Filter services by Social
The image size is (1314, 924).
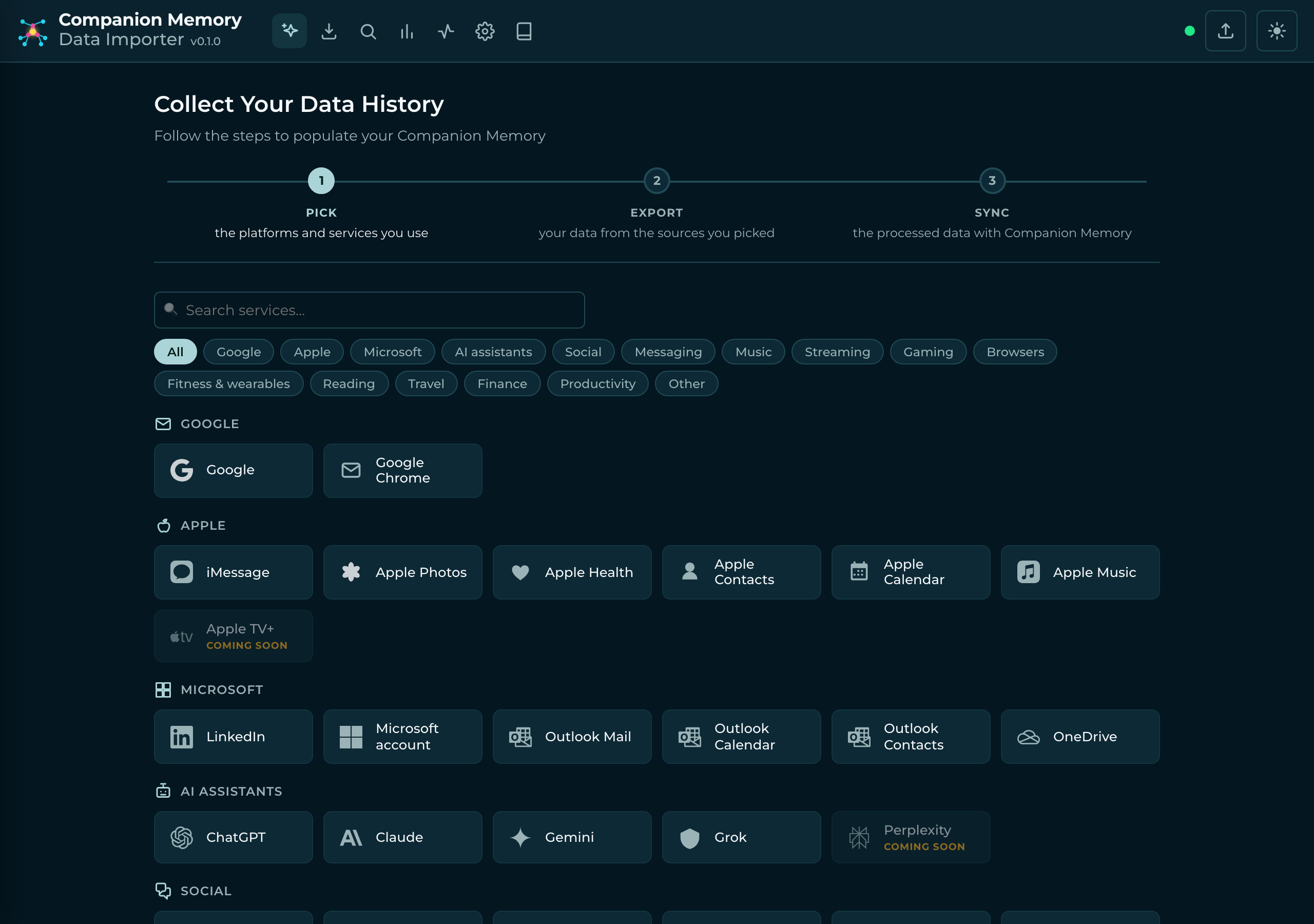(583, 352)
